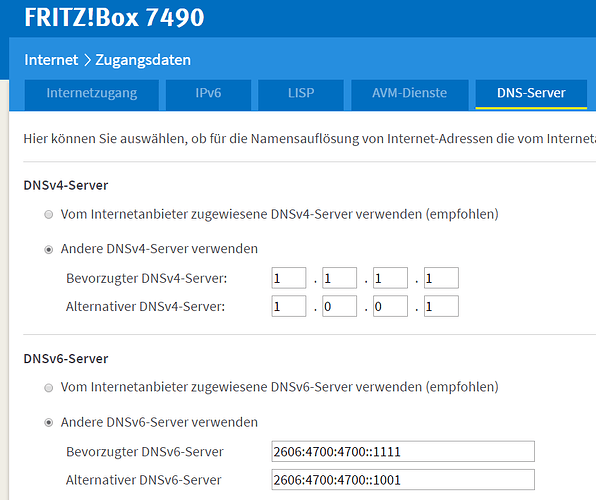Click label 'Vom Internetanbieter zugewiesene DNSv6-Server verwenden'
Viewport: 596px width, 500px height.
279,387
